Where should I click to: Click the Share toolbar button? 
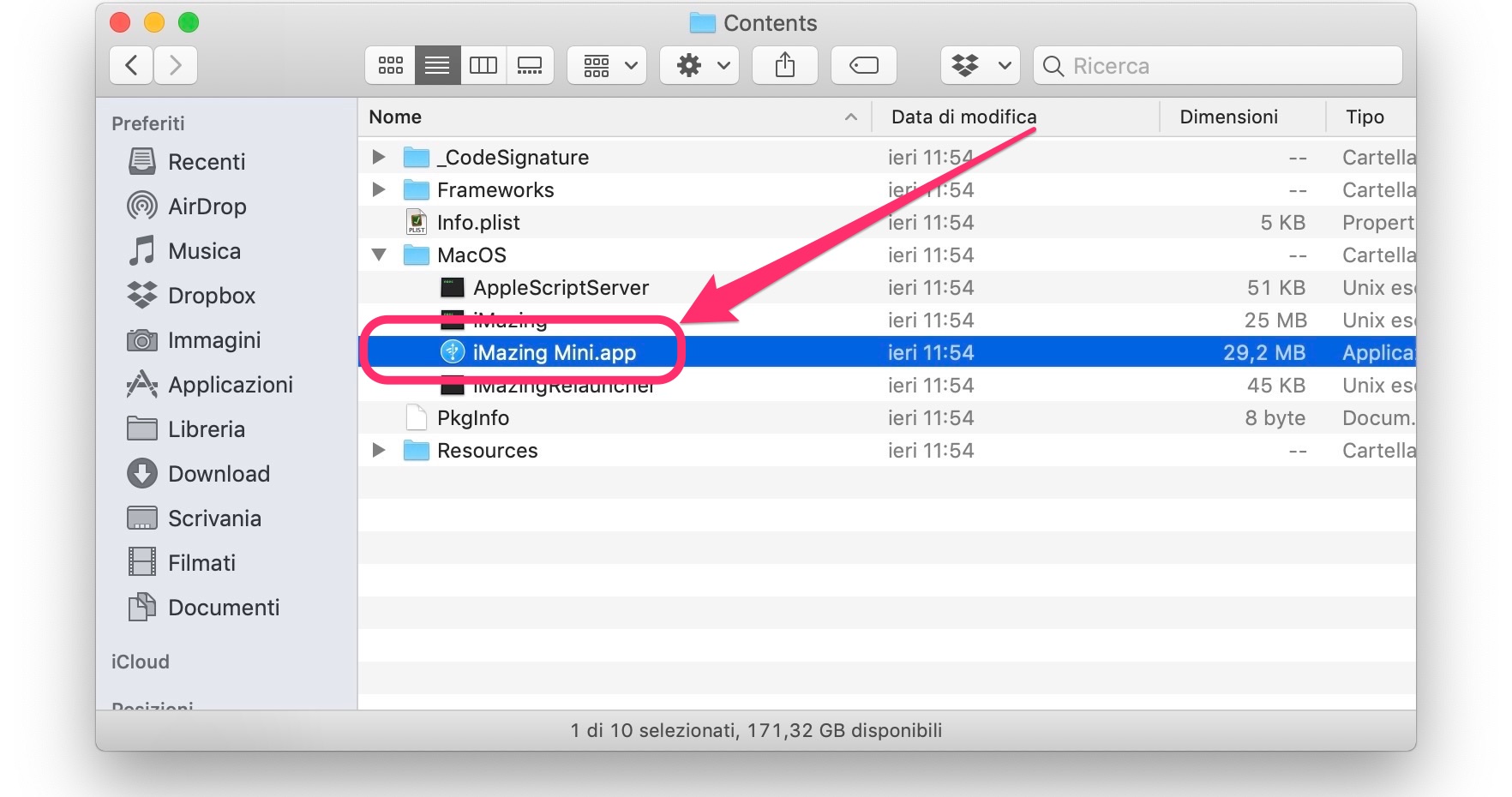[785, 65]
